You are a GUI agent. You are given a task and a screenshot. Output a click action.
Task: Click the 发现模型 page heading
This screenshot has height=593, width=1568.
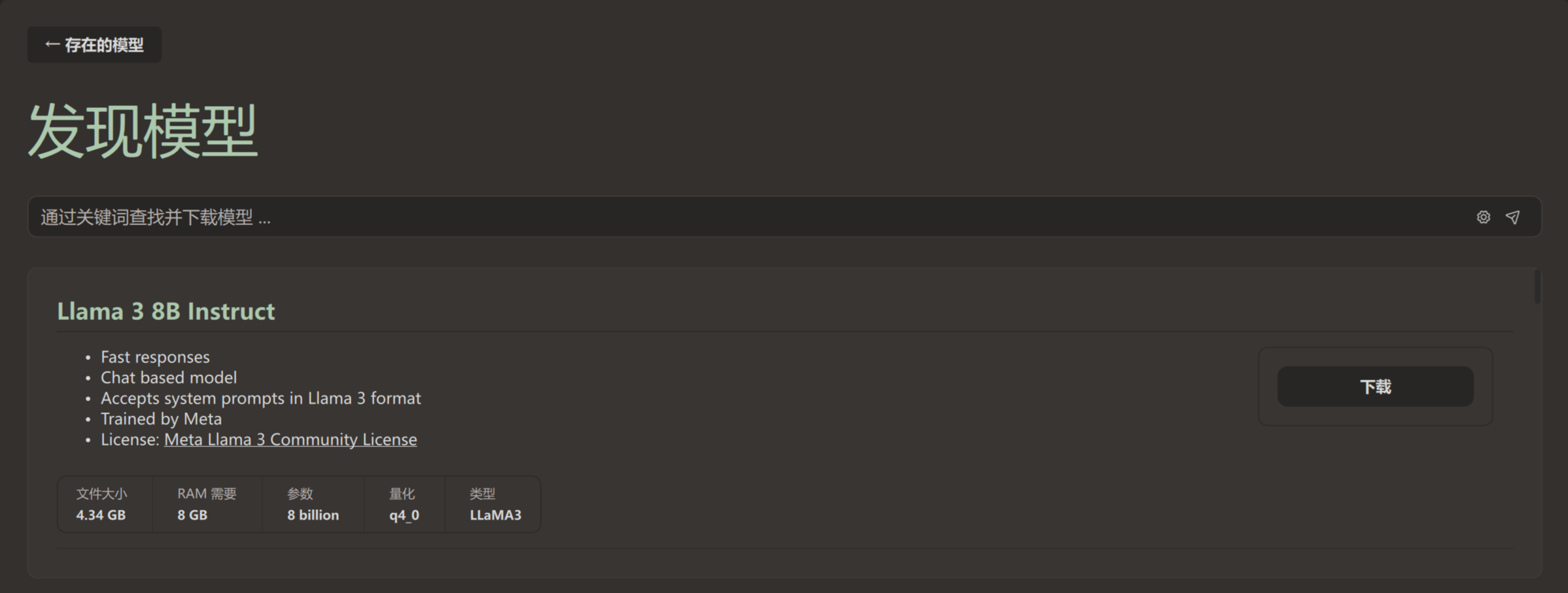pyautogui.click(x=143, y=131)
